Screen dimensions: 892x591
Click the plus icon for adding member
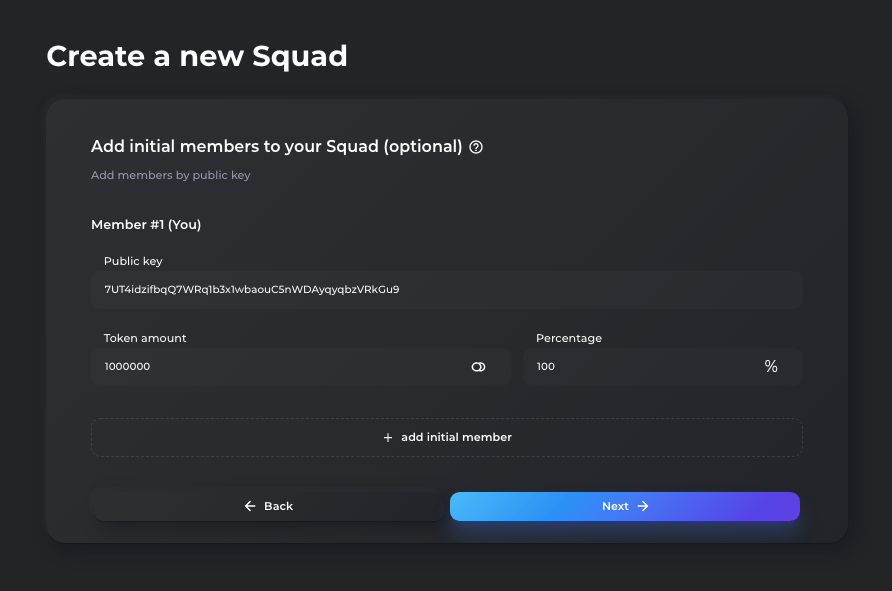coord(388,437)
